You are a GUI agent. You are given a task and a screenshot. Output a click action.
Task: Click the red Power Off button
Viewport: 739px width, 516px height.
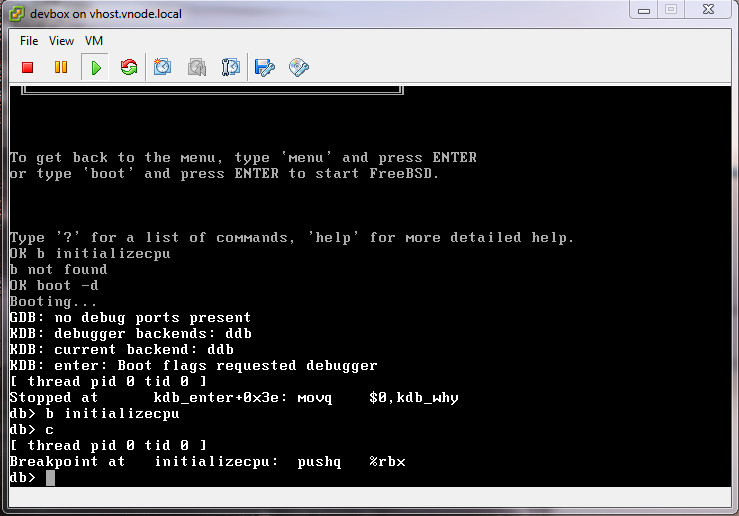coord(27,67)
